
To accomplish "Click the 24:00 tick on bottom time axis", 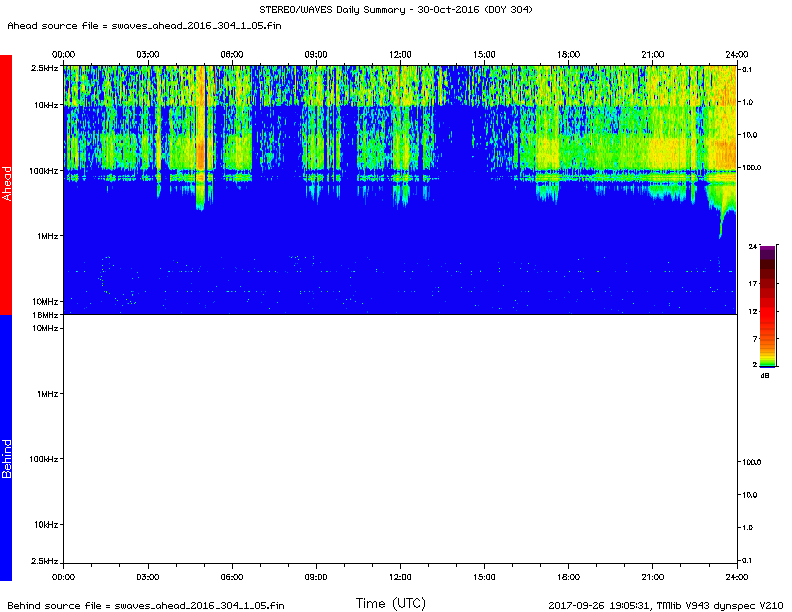I will click(x=737, y=576).
